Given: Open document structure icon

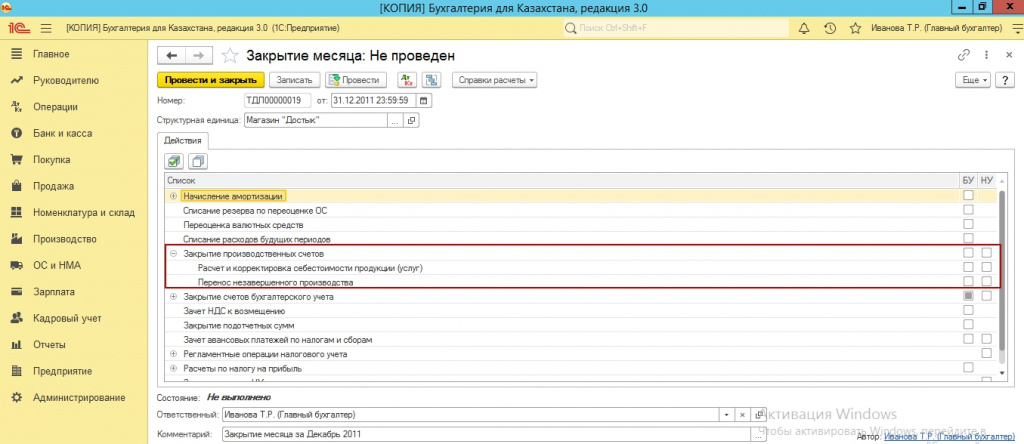Looking at the screenshot, I should coord(432,80).
